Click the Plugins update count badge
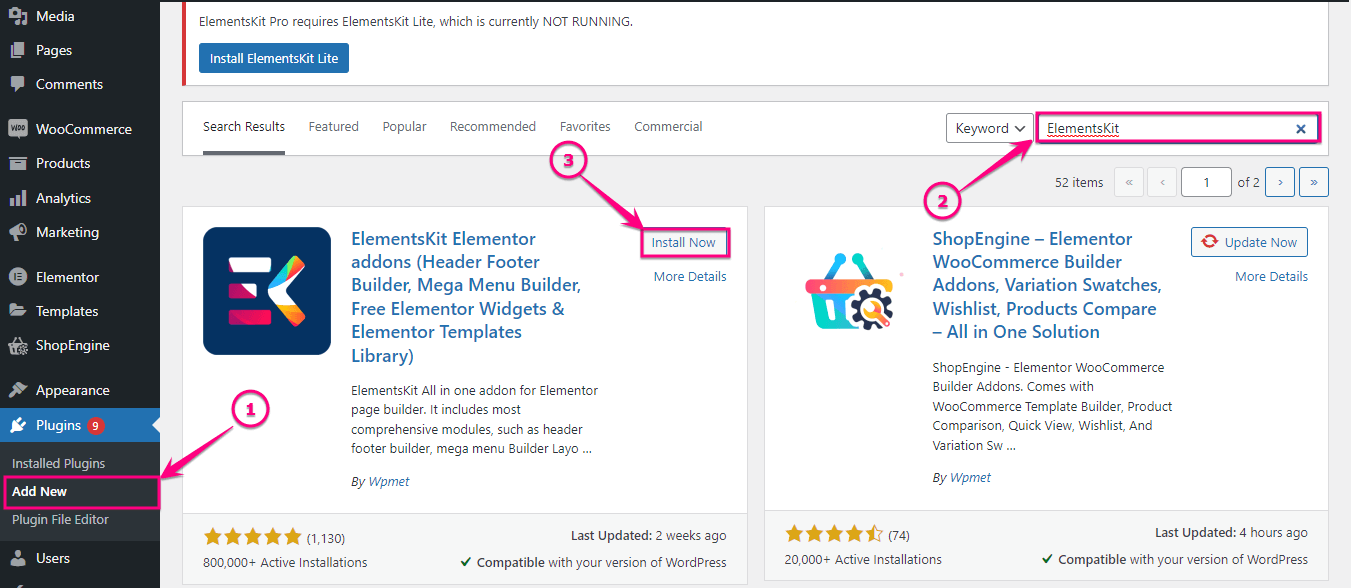This screenshot has height=588, width=1351. click(95, 426)
